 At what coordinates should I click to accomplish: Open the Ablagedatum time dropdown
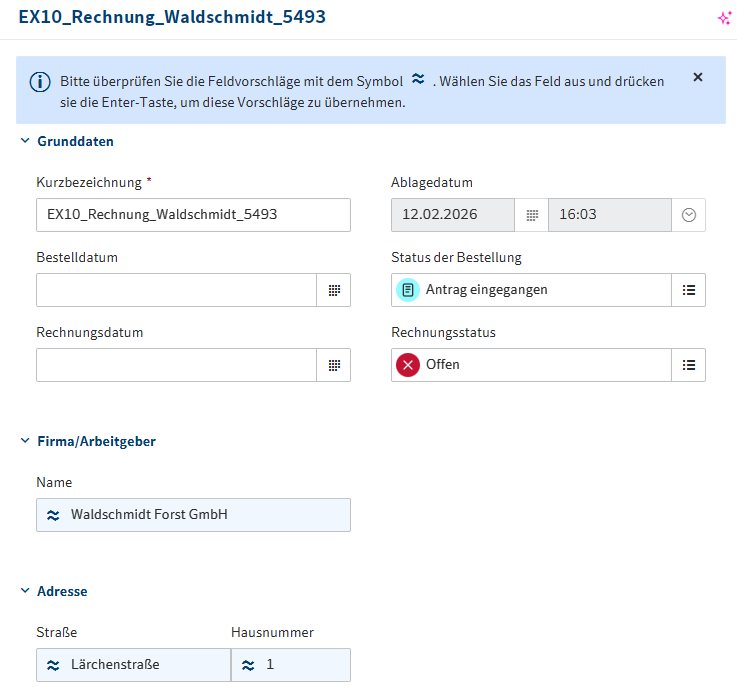[688, 215]
